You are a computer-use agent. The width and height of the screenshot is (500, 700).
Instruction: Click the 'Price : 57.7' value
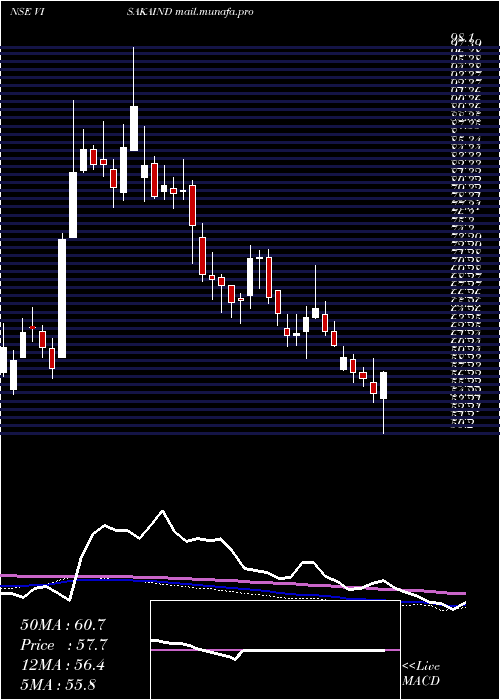click(x=64, y=645)
